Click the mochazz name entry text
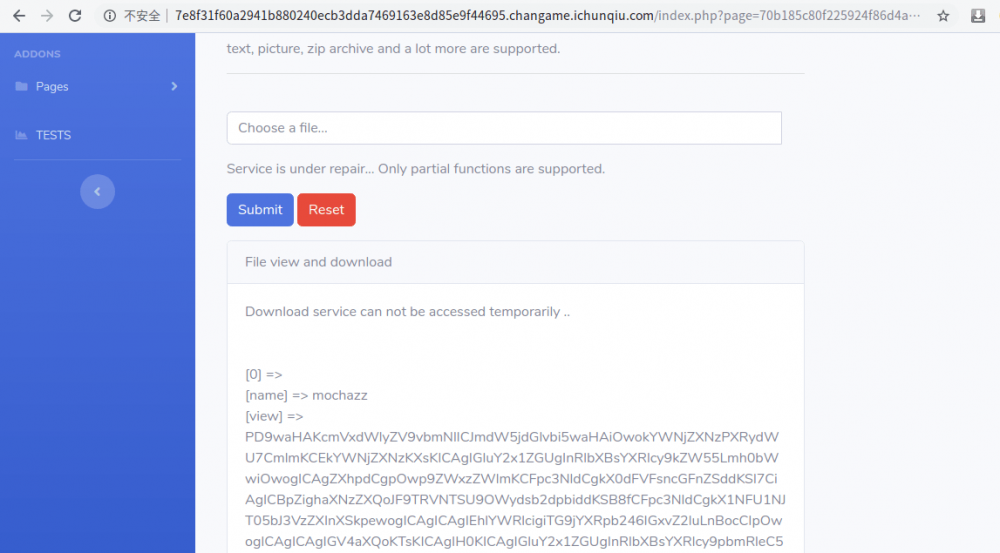The width and height of the screenshot is (1000, 553). pos(340,395)
